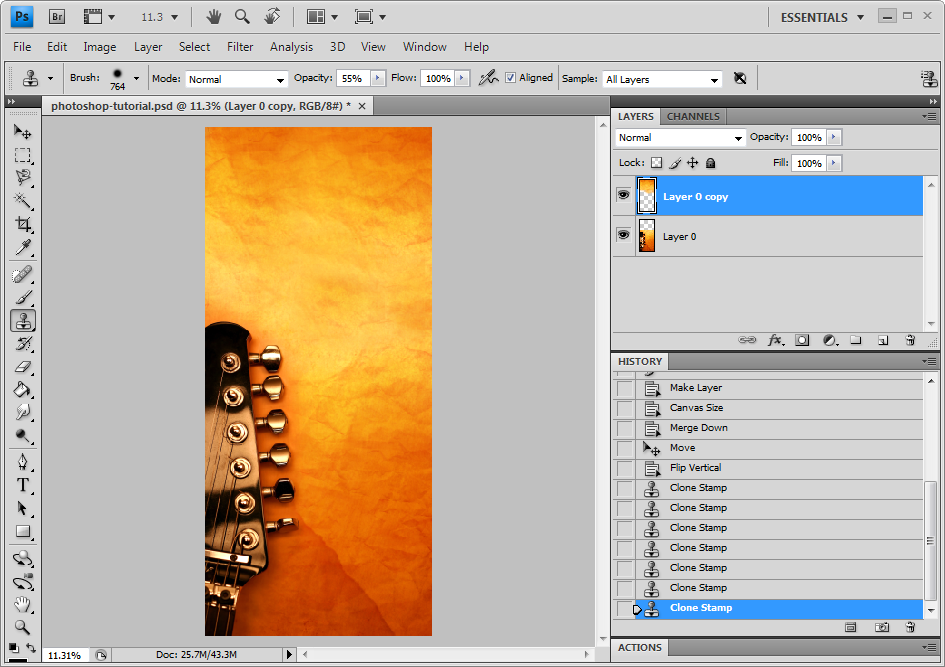The image size is (945, 667).
Task: Open the Opacity slider in options bar
Action: [x=377, y=78]
